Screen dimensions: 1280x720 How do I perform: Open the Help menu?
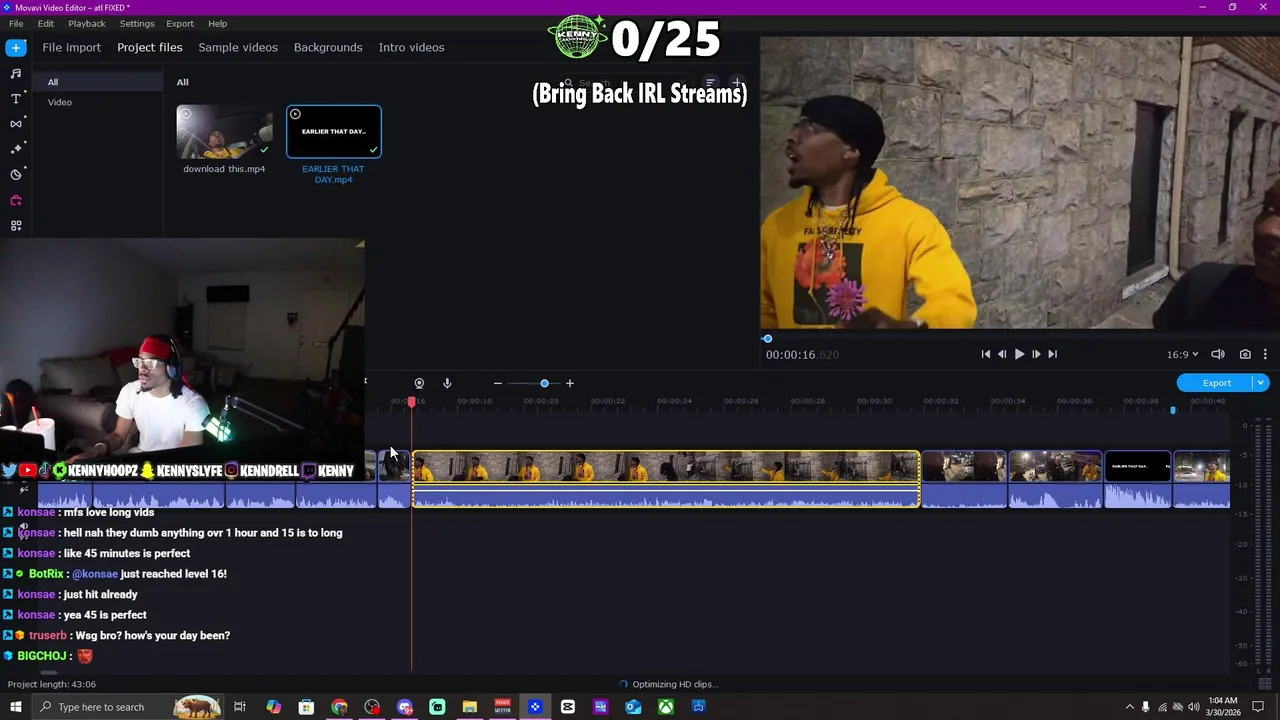(217, 23)
